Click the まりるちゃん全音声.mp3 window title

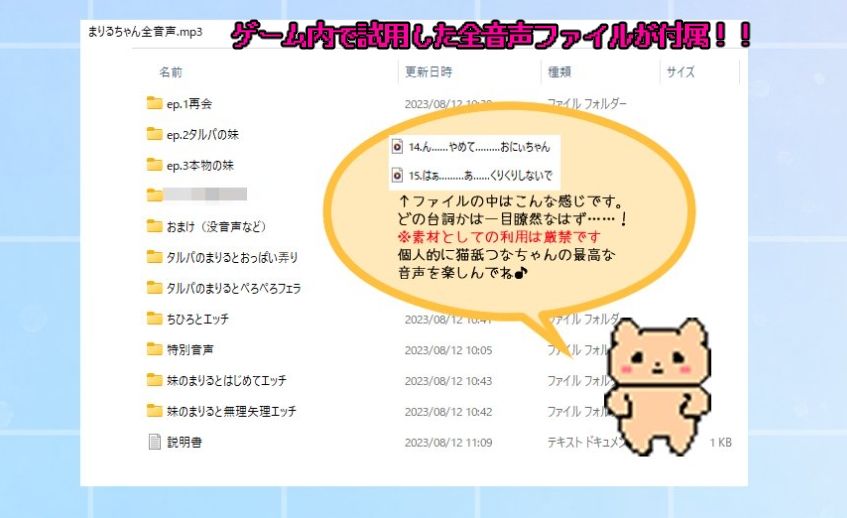145,32
